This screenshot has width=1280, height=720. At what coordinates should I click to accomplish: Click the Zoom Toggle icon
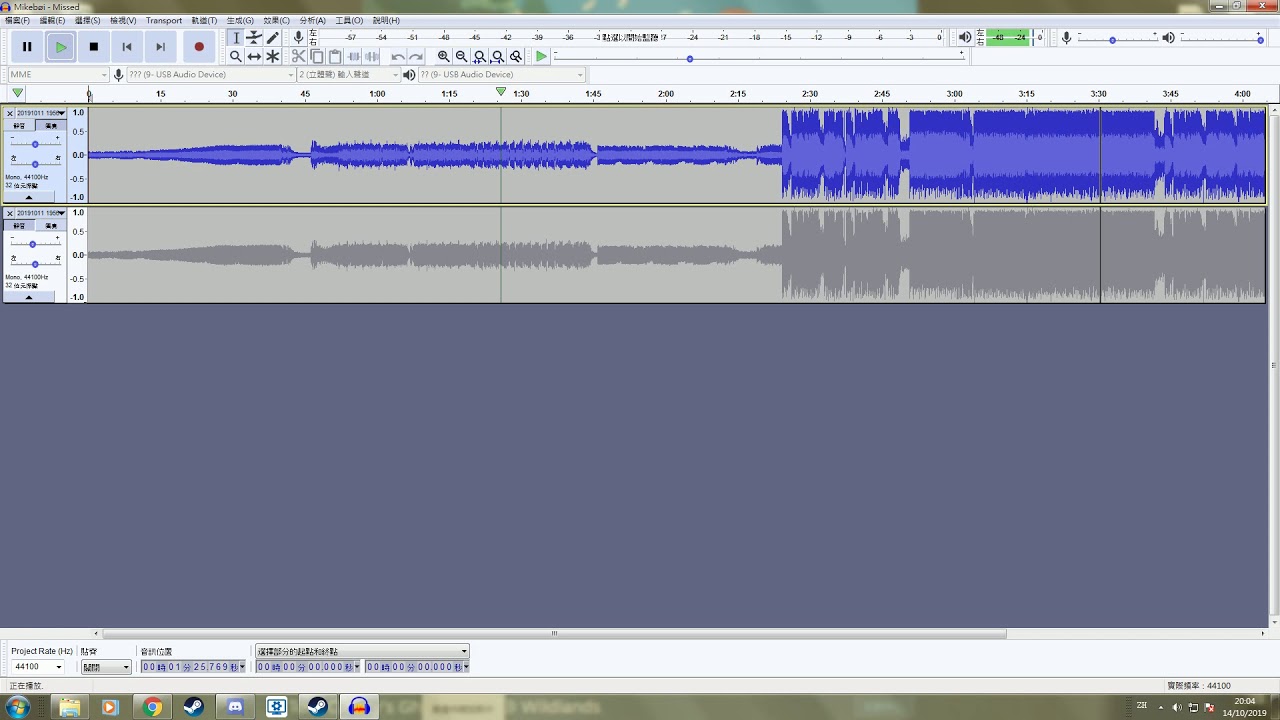515,57
